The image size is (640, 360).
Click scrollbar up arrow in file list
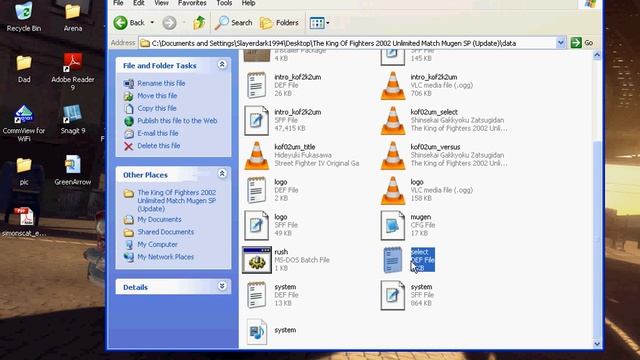(x=597, y=55)
